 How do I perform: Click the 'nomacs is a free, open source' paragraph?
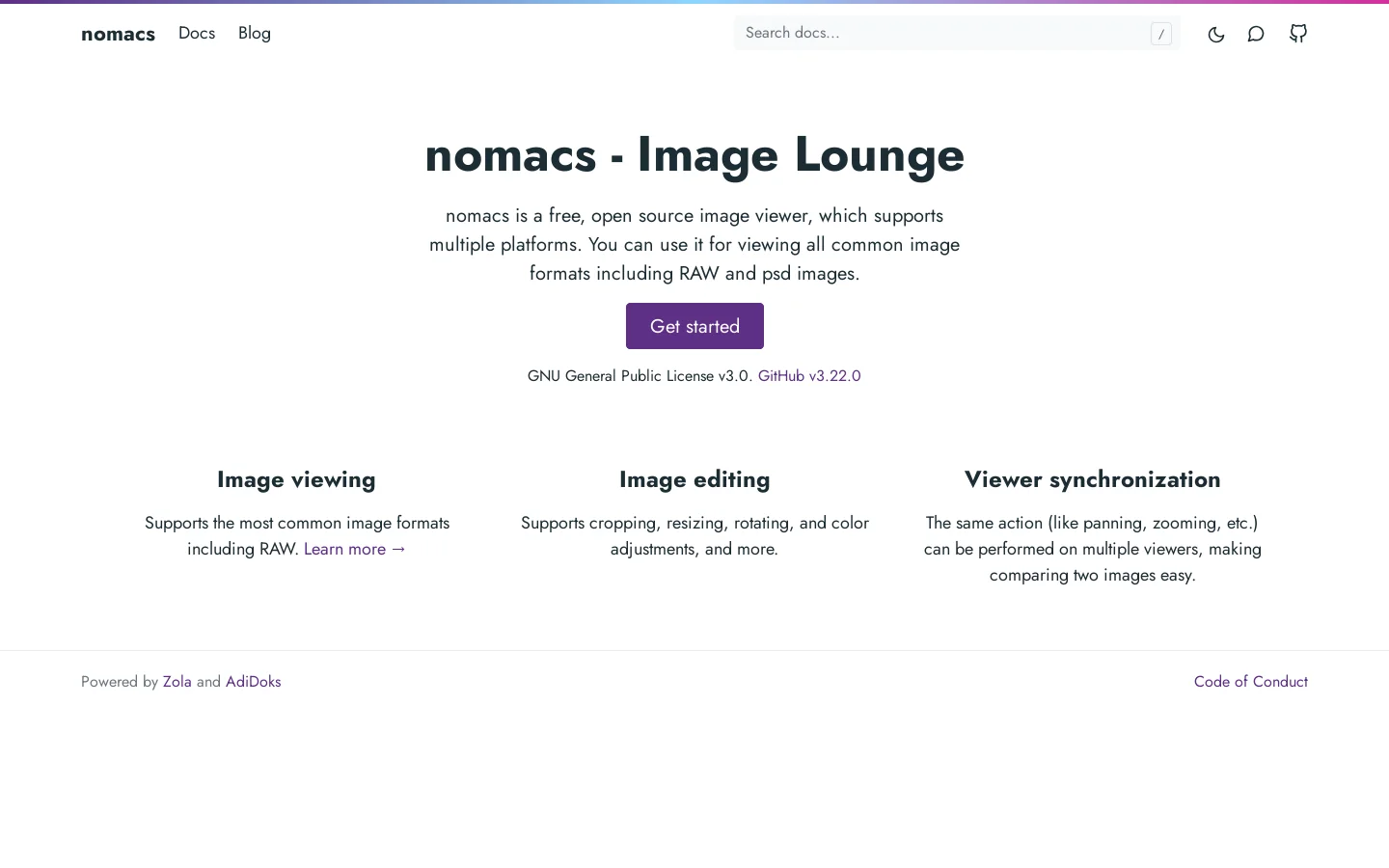pos(694,244)
